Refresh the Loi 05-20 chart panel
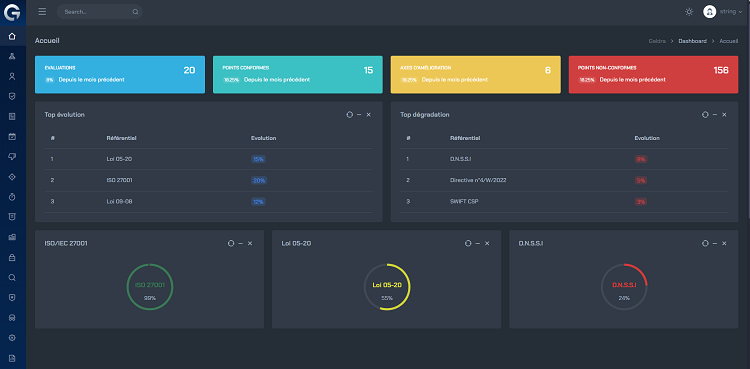The width and height of the screenshot is (750, 369). pyautogui.click(x=468, y=244)
